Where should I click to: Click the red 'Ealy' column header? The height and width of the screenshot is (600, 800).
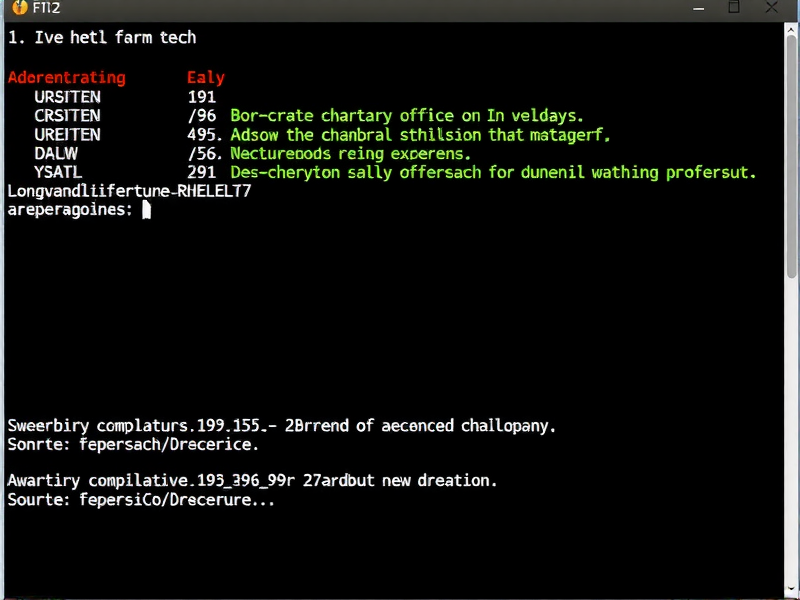click(x=206, y=77)
